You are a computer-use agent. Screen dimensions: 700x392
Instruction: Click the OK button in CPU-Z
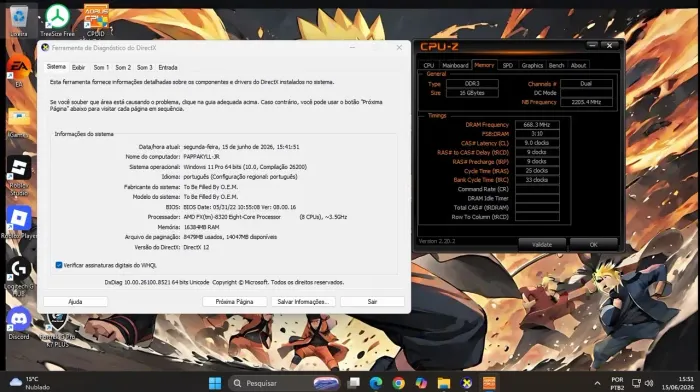click(593, 244)
